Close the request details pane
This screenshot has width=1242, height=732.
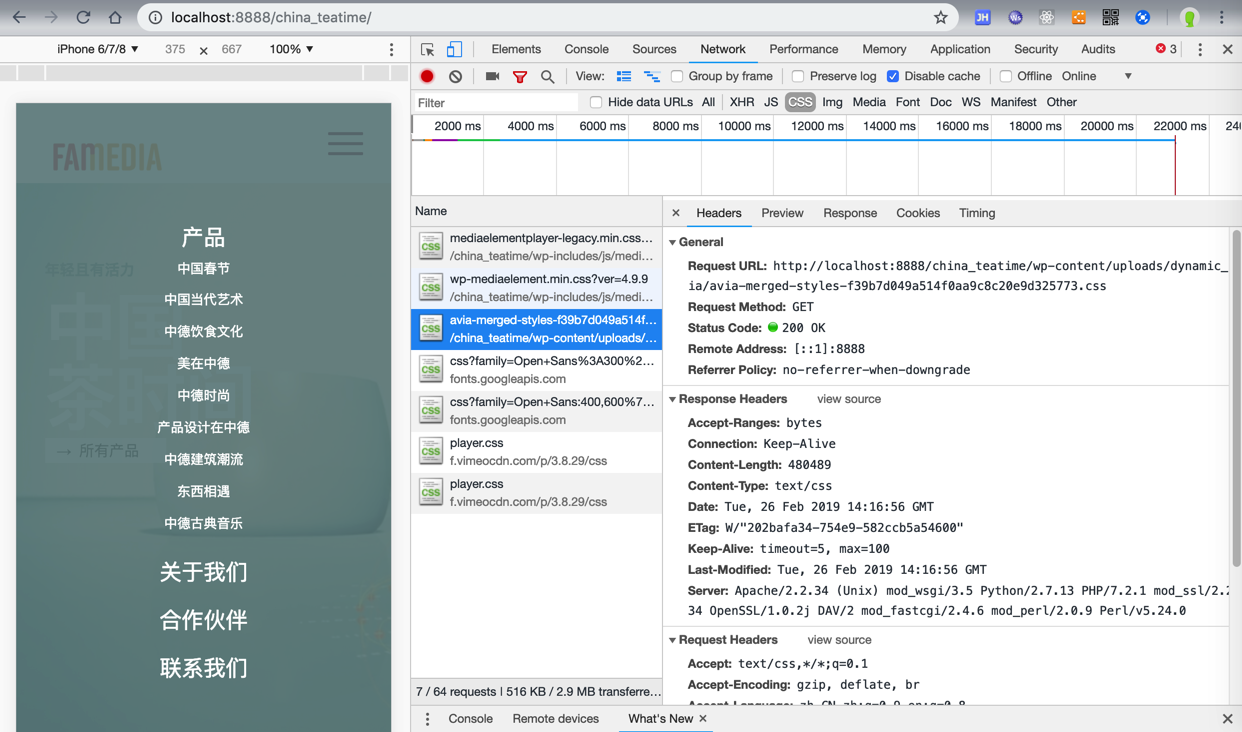(676, 213)
